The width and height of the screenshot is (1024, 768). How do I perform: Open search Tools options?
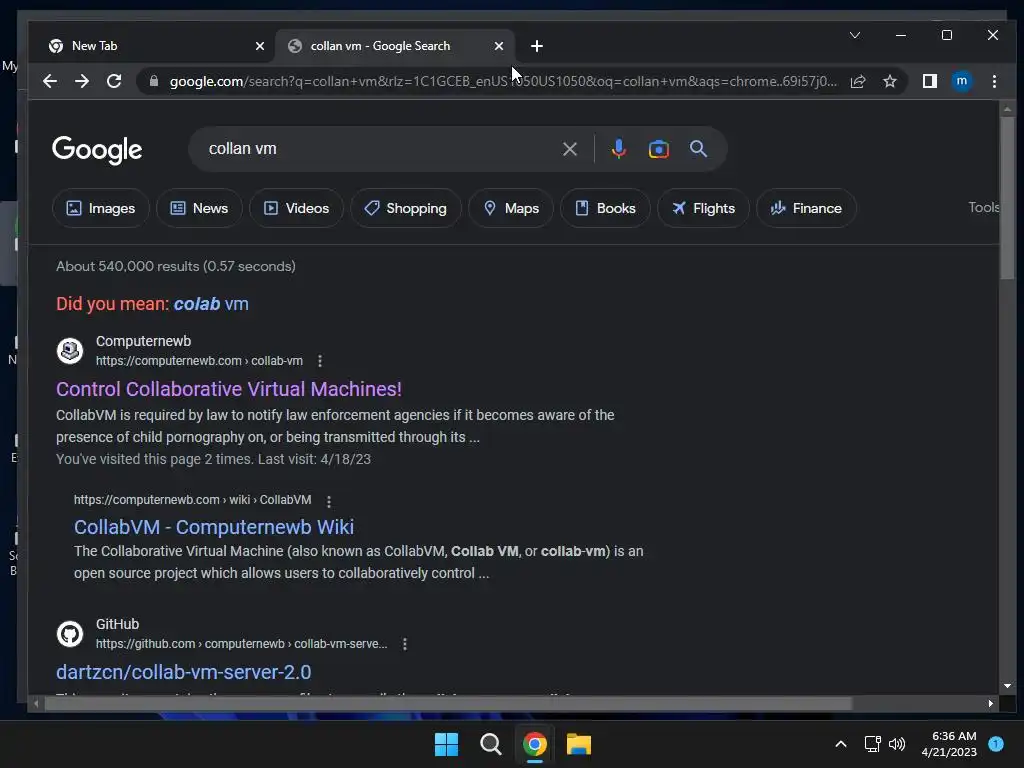coord(984,208)
